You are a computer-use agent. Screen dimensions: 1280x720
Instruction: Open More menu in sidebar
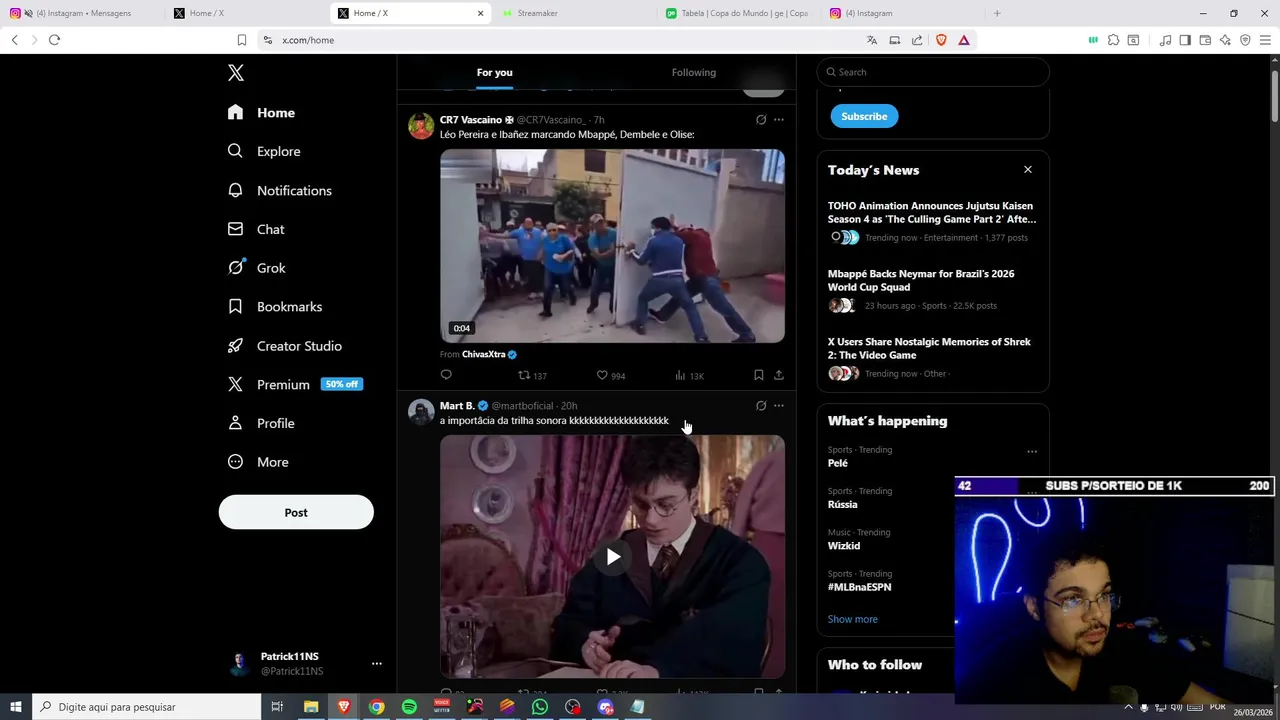click(258, 462)
